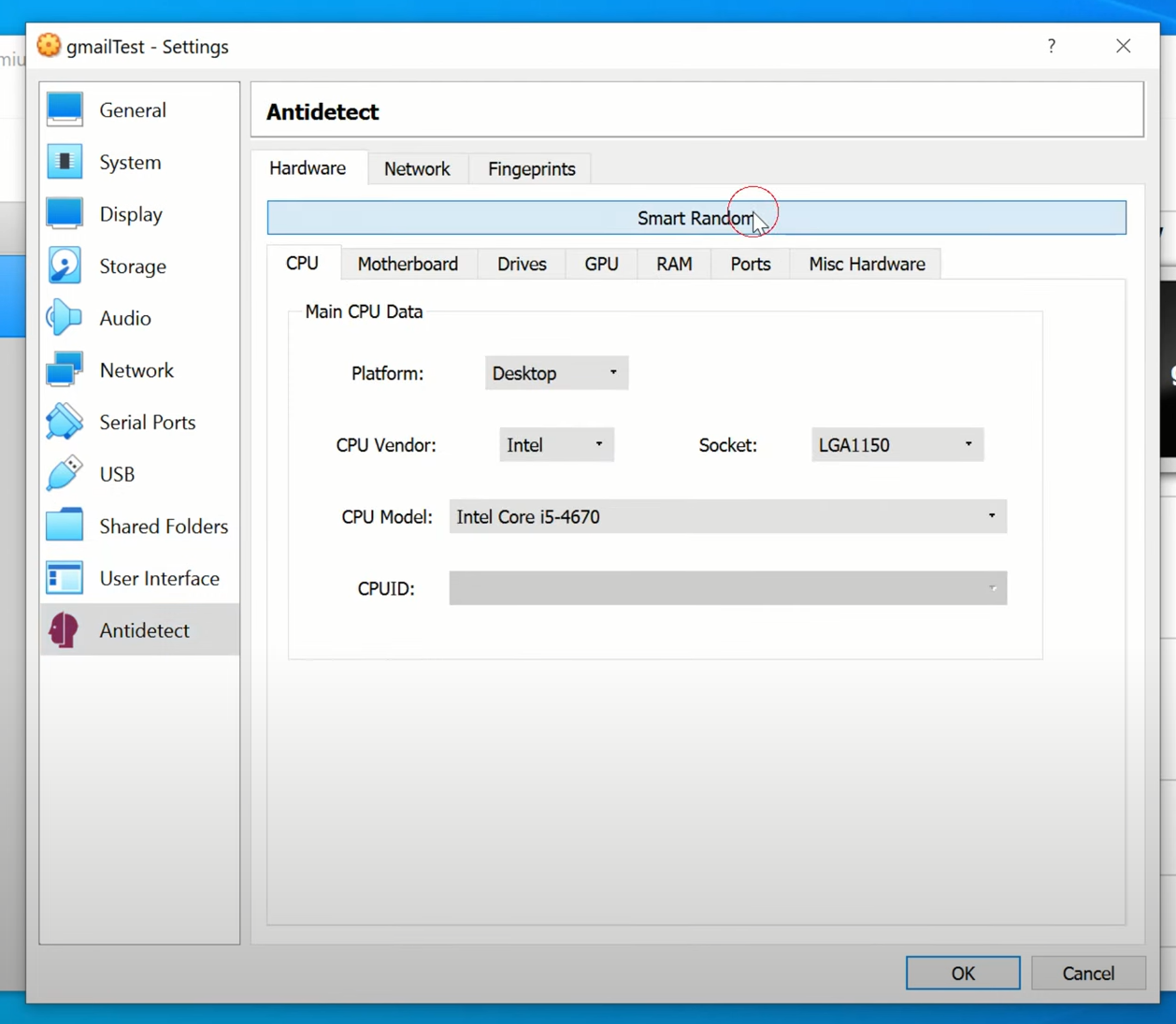Screen dimensions: 1176x1024
Task: Switch to the Hardware tab
Action: pos(308,168)
